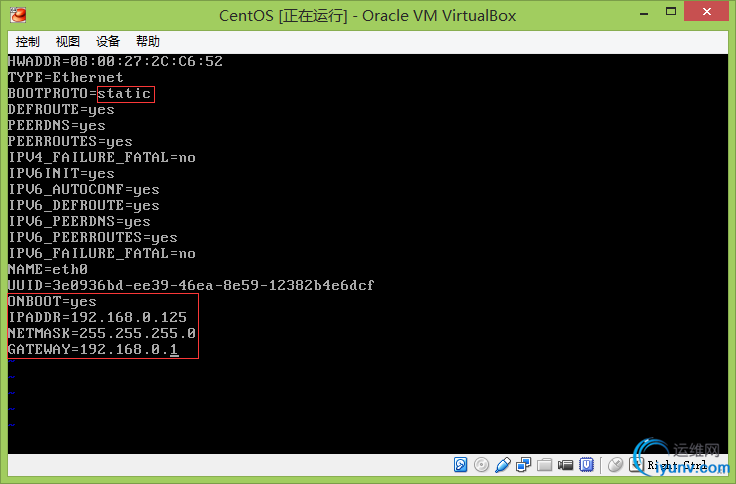Screen dimensions: 736x484
Task: Click the HWADDR=08:00:27:2C:C6:52 line
Action: click(115, 61)
